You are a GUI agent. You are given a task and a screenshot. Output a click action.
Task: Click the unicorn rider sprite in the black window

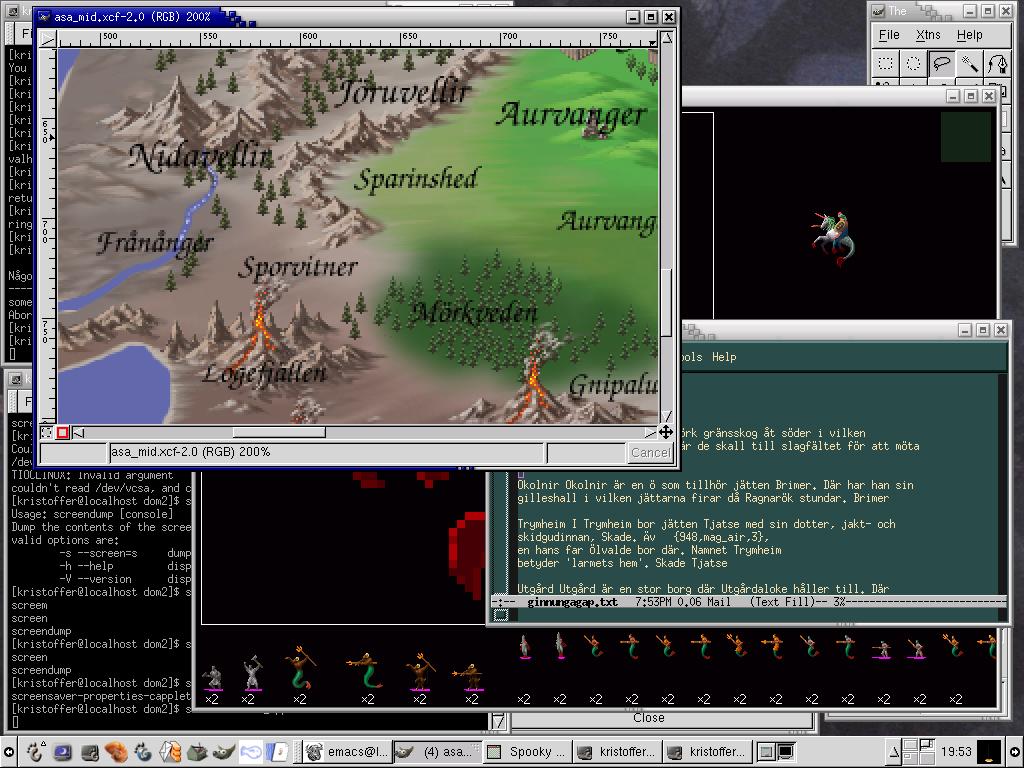[833, 239]
